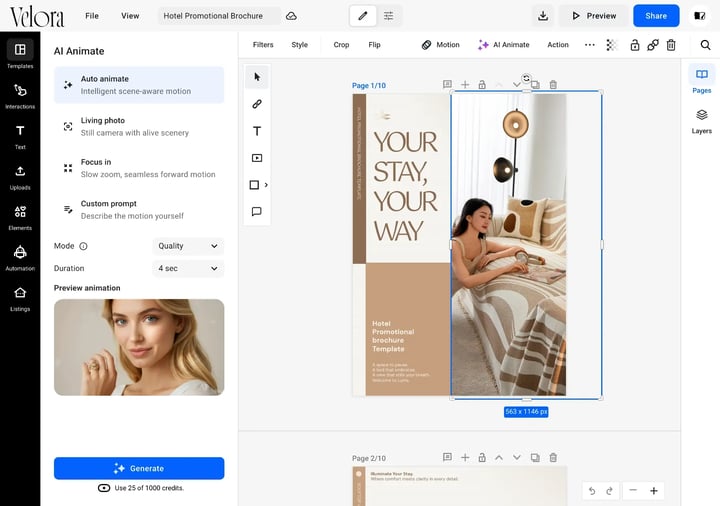Select the pointer selection tool
720x506 pixels.
click(x=257, y=77)
